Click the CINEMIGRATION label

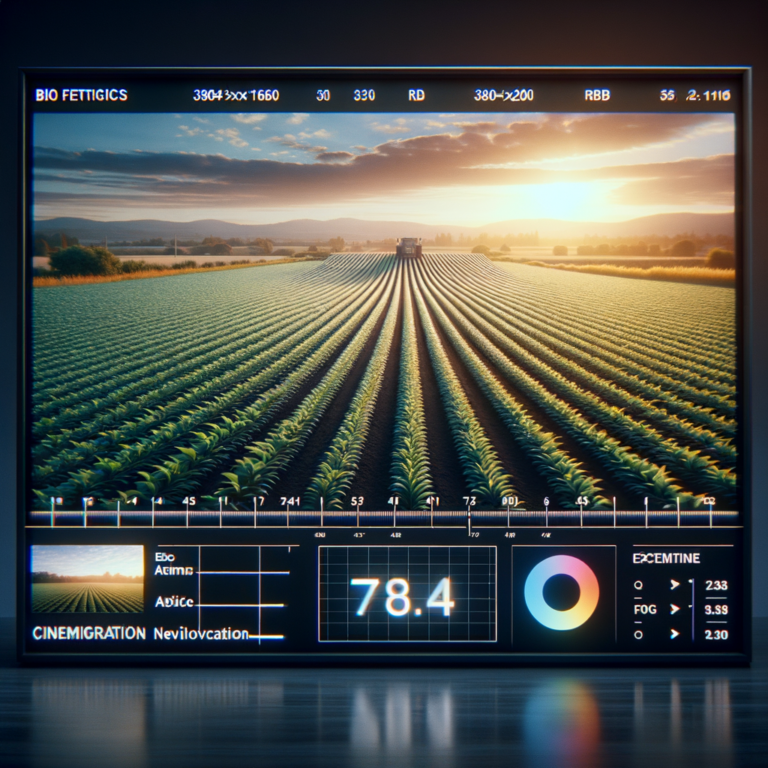tap(89, 633)
